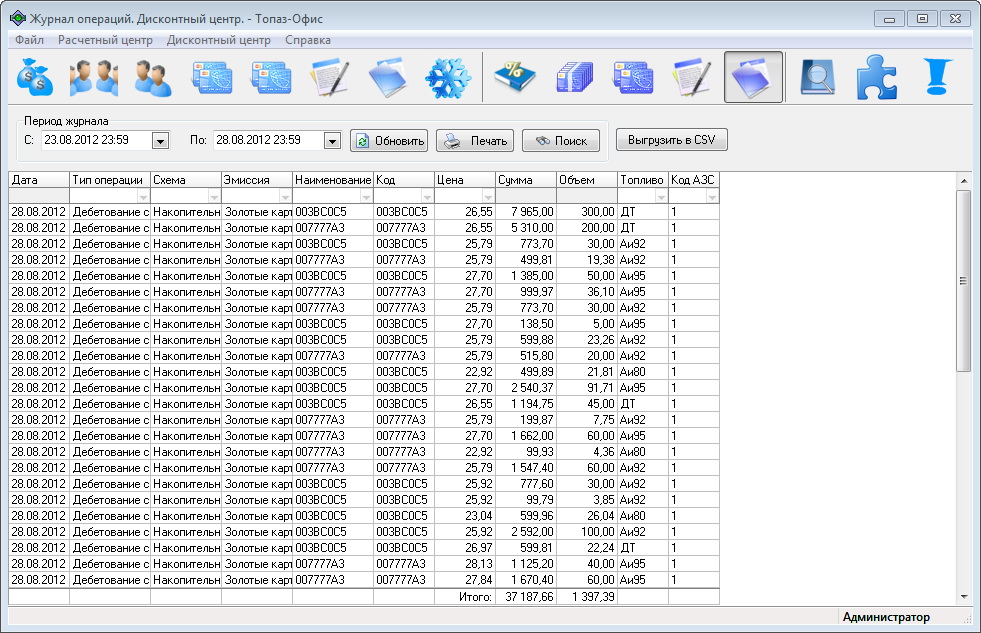Click the blue snowflake icon

[448, 78]
